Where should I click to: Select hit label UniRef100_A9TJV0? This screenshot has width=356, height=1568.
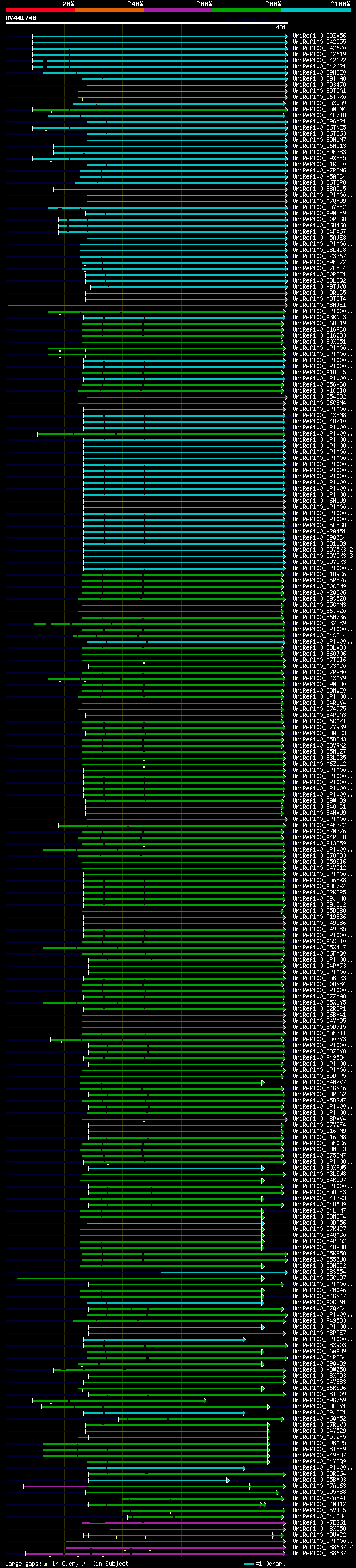coord(319,286)
